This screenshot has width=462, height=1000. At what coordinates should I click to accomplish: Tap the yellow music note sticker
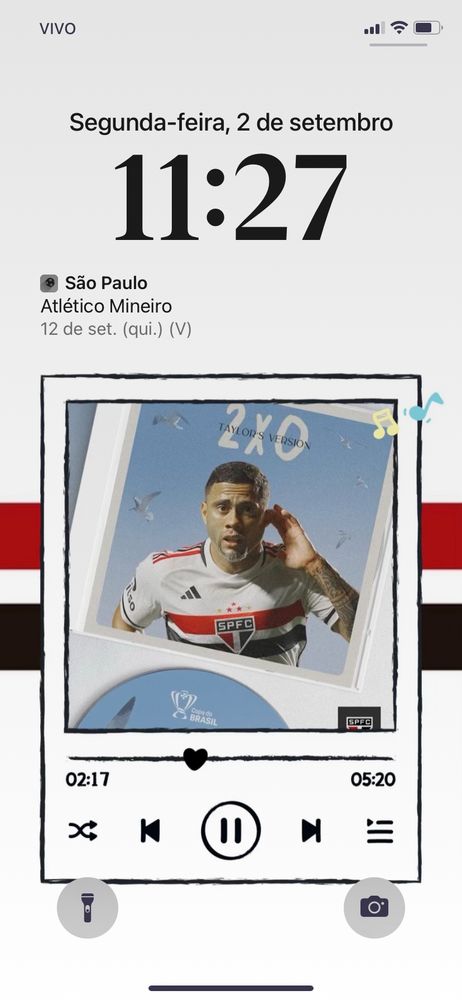(385, 425)
